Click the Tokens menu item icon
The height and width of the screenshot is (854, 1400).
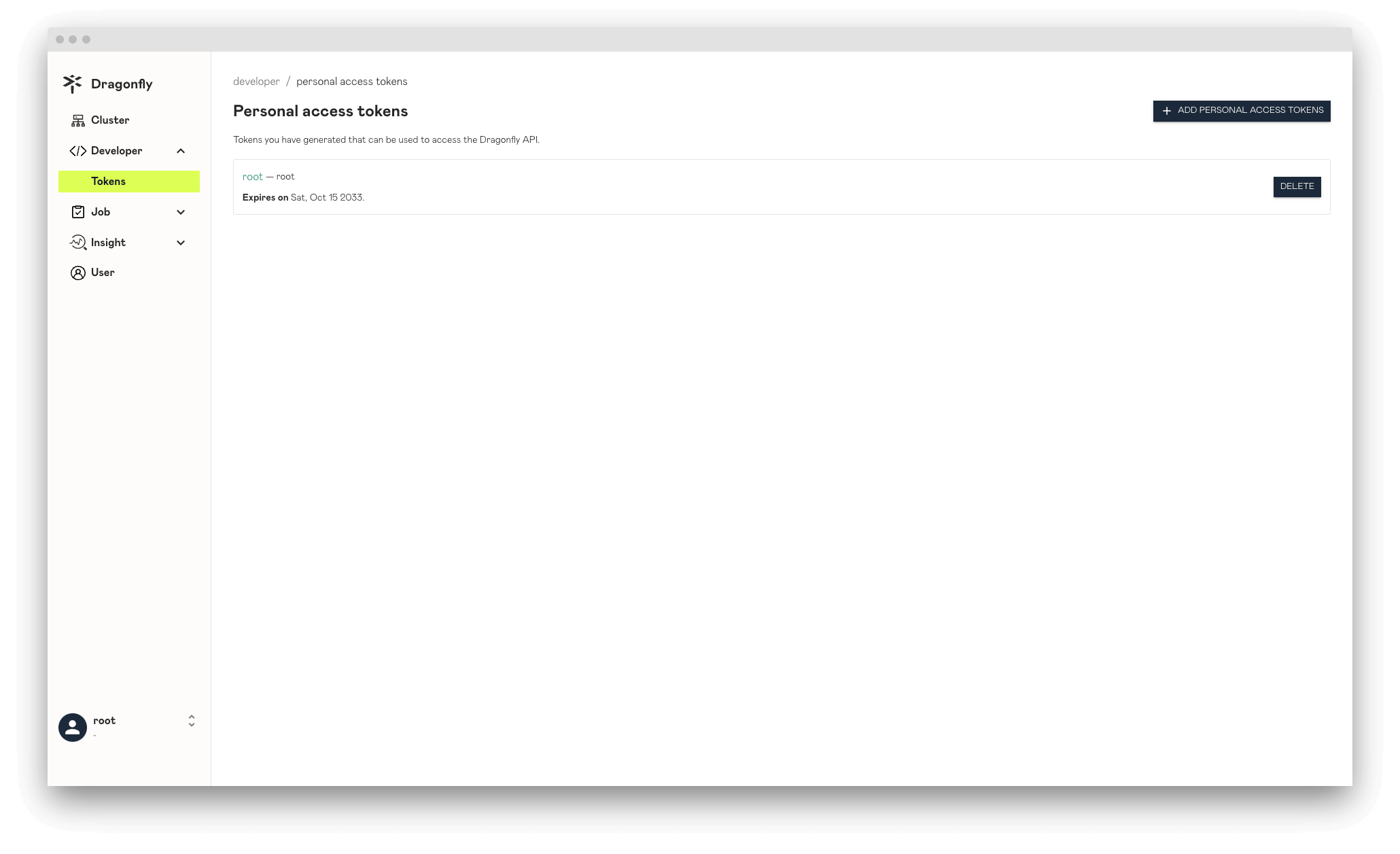77,181
